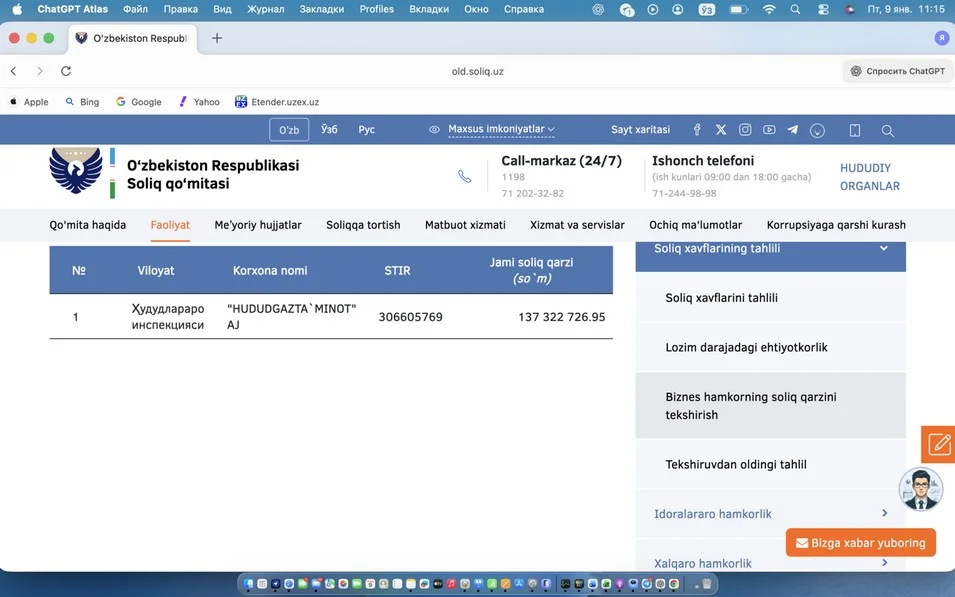Reload the page with the refresh button
This screenshot has height=597, width=955.
[66, 71]
